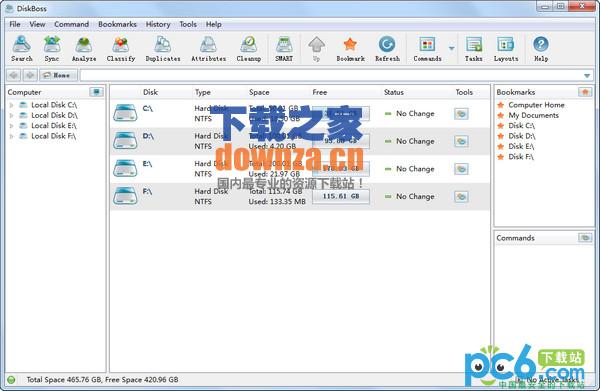Refresh the disk list
Image resolution: width=600 pixels, height=391 pixels.
pyautogui.click(x=387, y=49)
